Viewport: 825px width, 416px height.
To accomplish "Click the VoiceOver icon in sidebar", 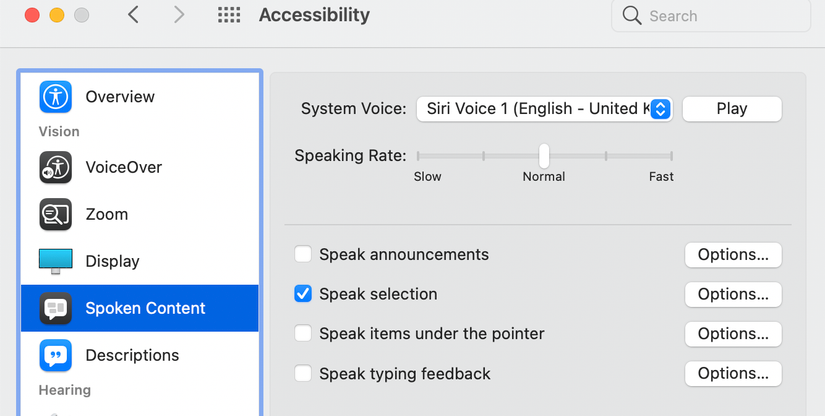I will [x=55, y=167].
